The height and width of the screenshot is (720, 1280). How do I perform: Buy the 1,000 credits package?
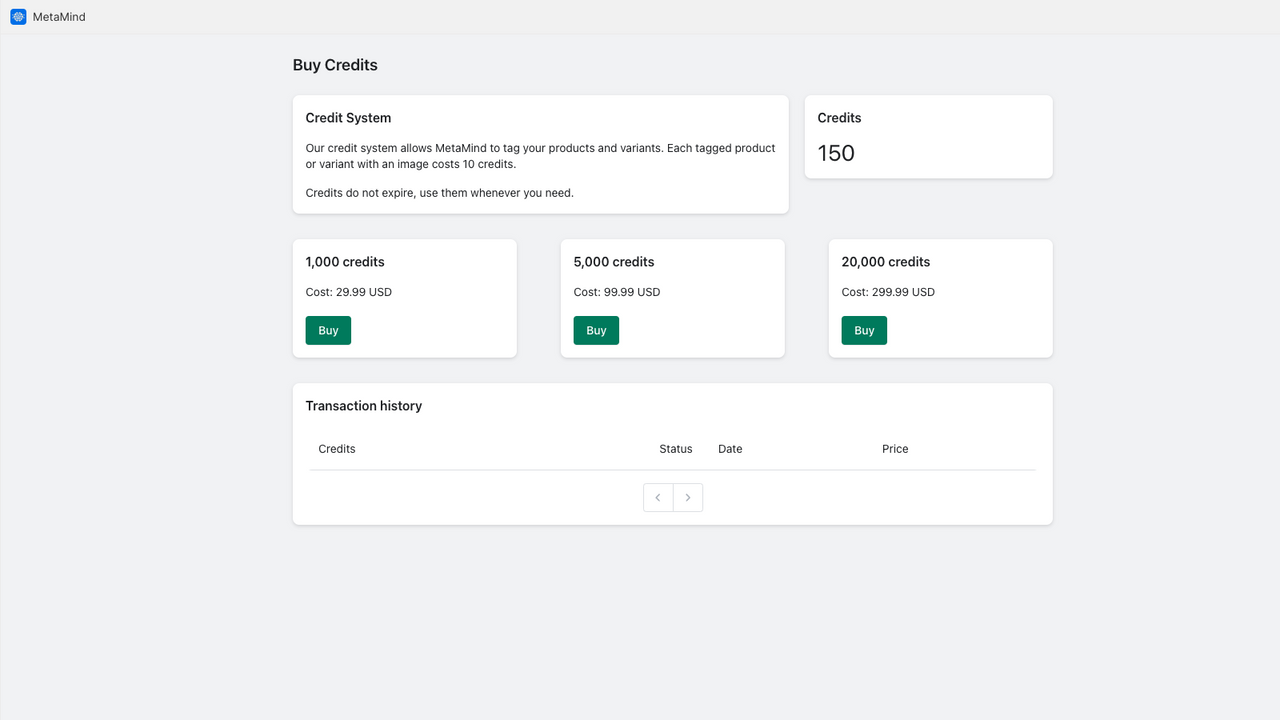[328, 330]
